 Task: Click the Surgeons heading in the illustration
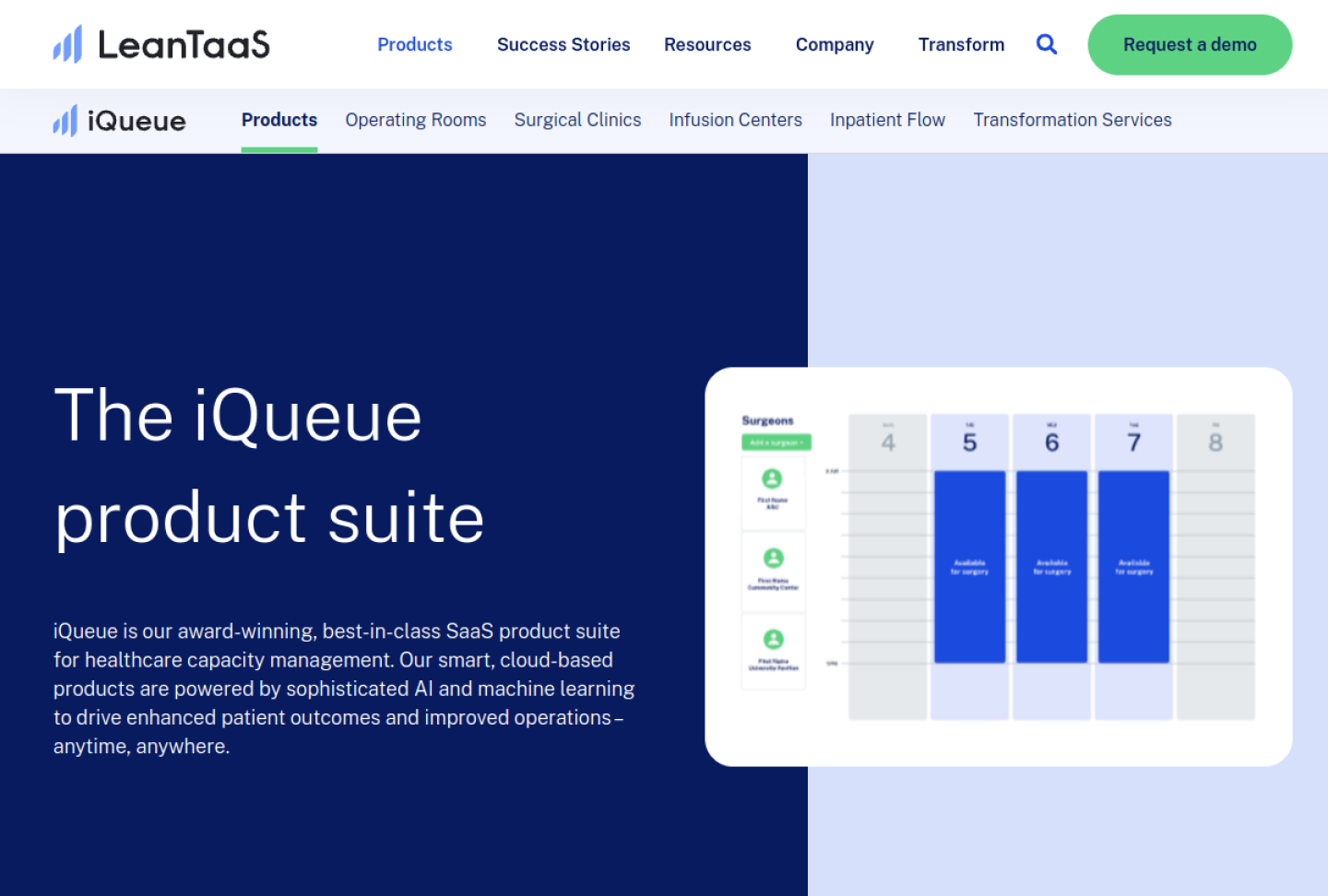[767, 420]
